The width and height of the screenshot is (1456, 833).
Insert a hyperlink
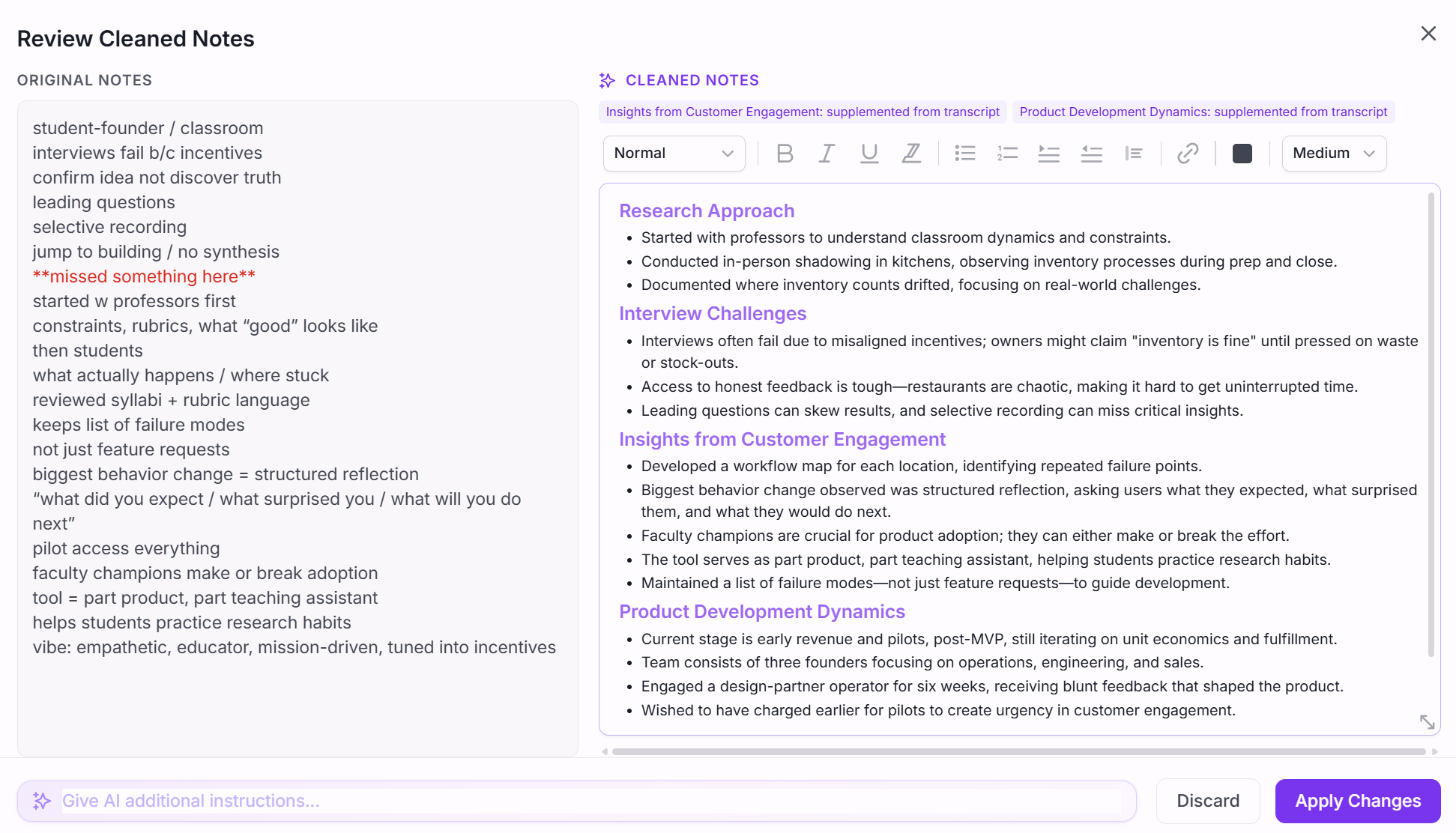click(1188, 154)
